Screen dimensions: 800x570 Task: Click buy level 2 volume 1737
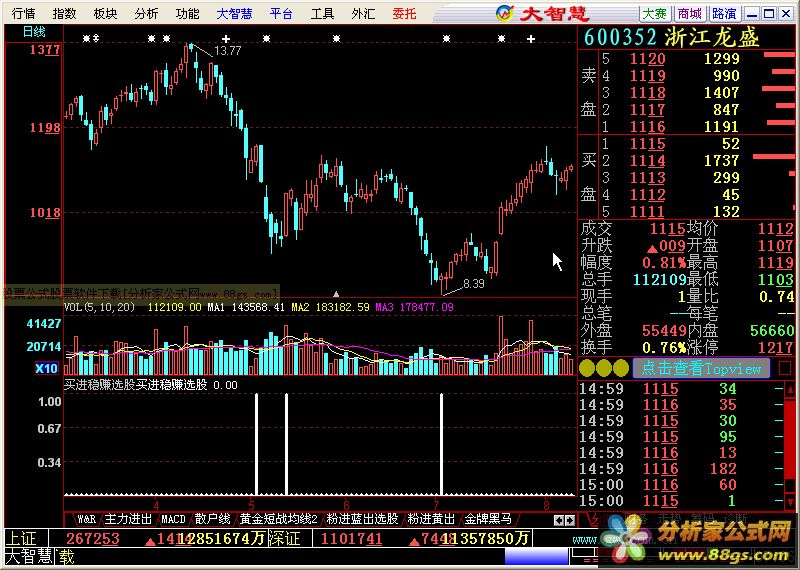click(721, 161)
